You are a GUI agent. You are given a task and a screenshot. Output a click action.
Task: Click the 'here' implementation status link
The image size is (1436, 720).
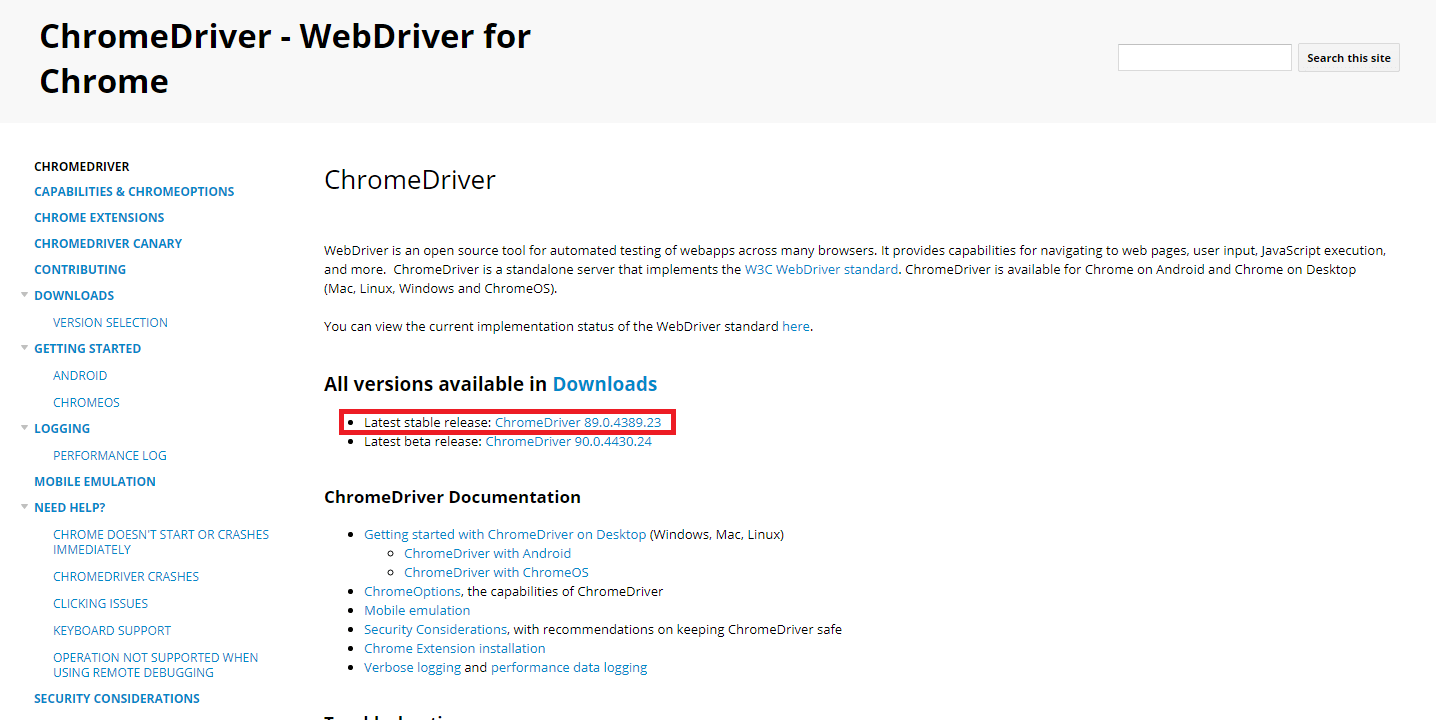coord(796,327)
